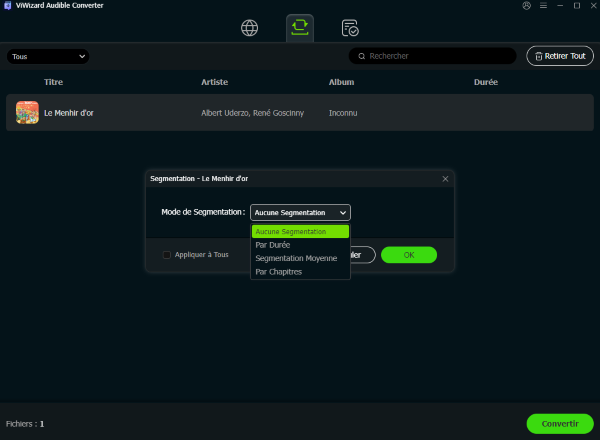Choose Segmentation Moyenne option
The width and height of the screenshot is (600, 440).
[300, 258]
